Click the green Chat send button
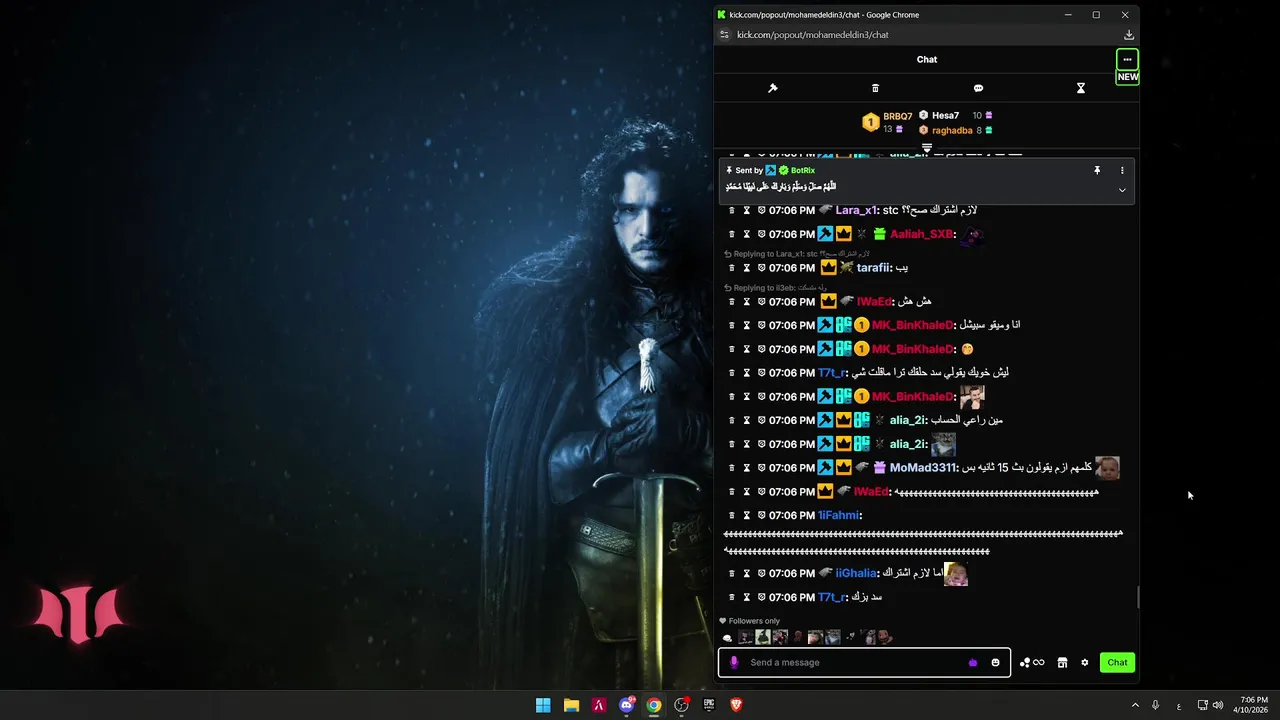 (x=1117, y=663)
